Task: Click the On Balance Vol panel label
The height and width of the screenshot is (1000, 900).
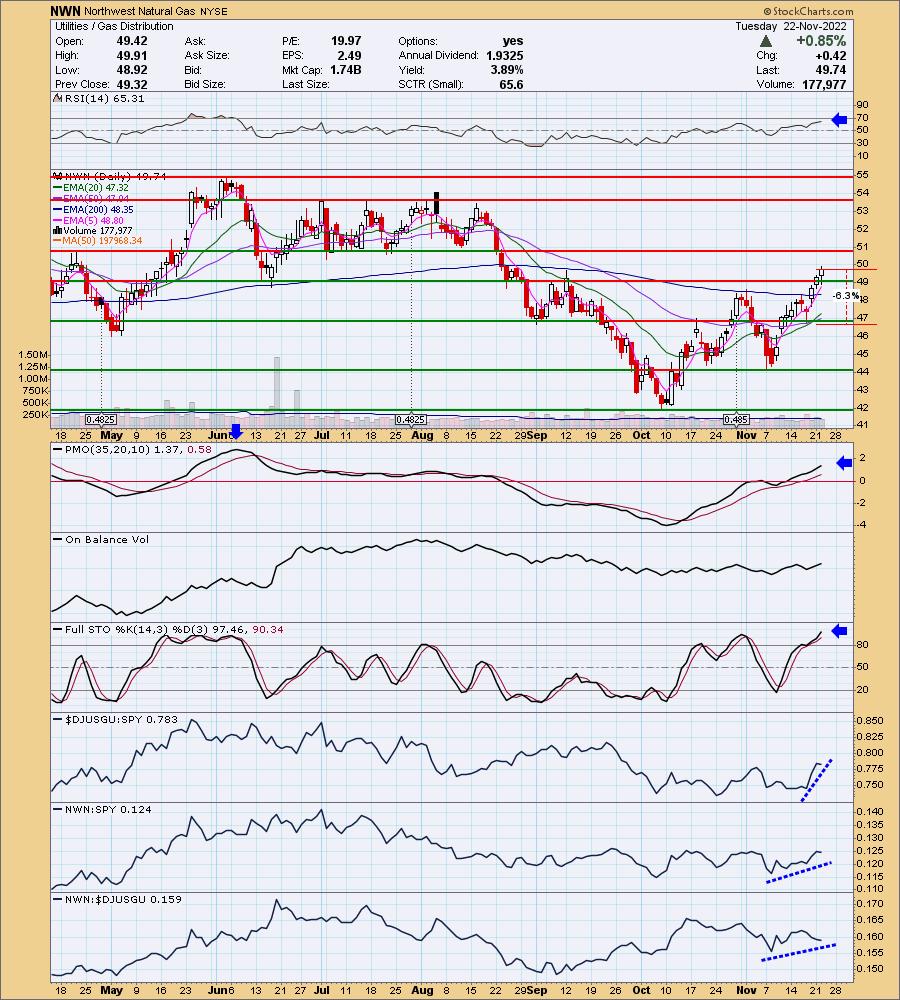Action: pyautogui.click(x=107, y=540)
